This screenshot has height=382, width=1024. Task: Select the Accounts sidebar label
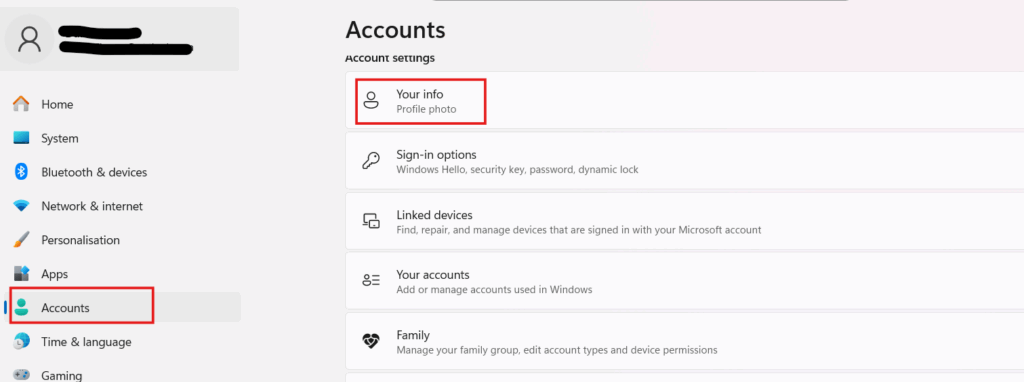(65, 308)
